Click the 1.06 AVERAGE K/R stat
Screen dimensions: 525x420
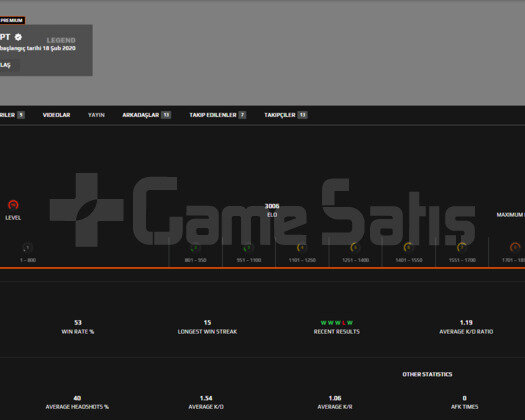[x=335, y=402]
